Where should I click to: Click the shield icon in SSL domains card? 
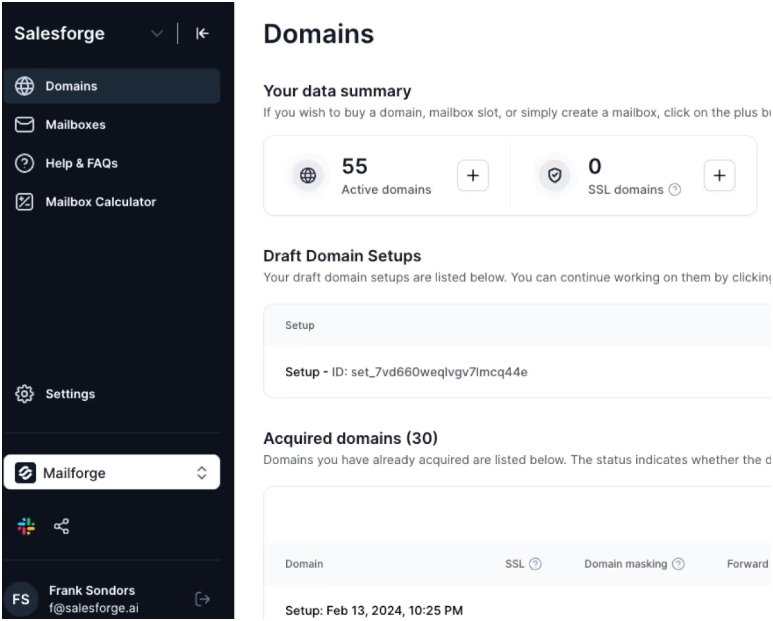(555, 175)
